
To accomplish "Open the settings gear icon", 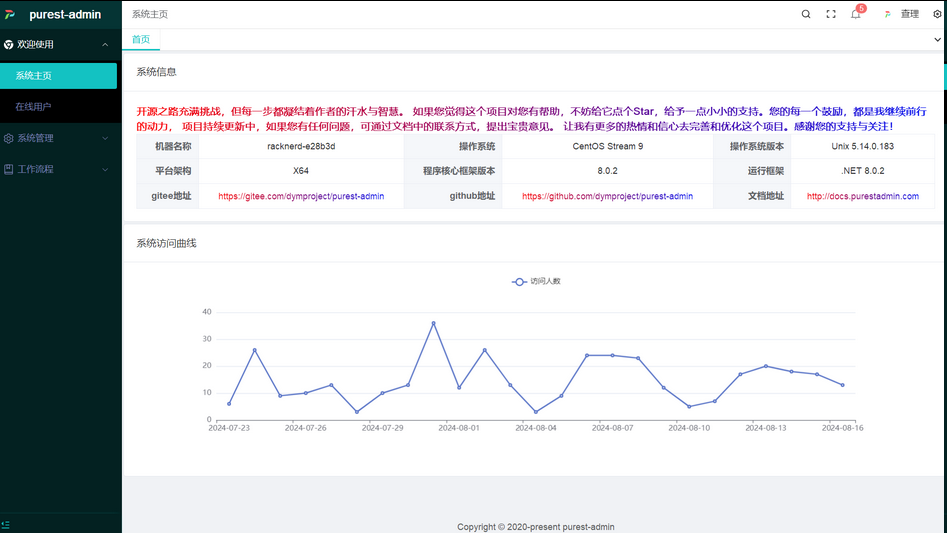I will pyautogui.click(x=937, y=14).
